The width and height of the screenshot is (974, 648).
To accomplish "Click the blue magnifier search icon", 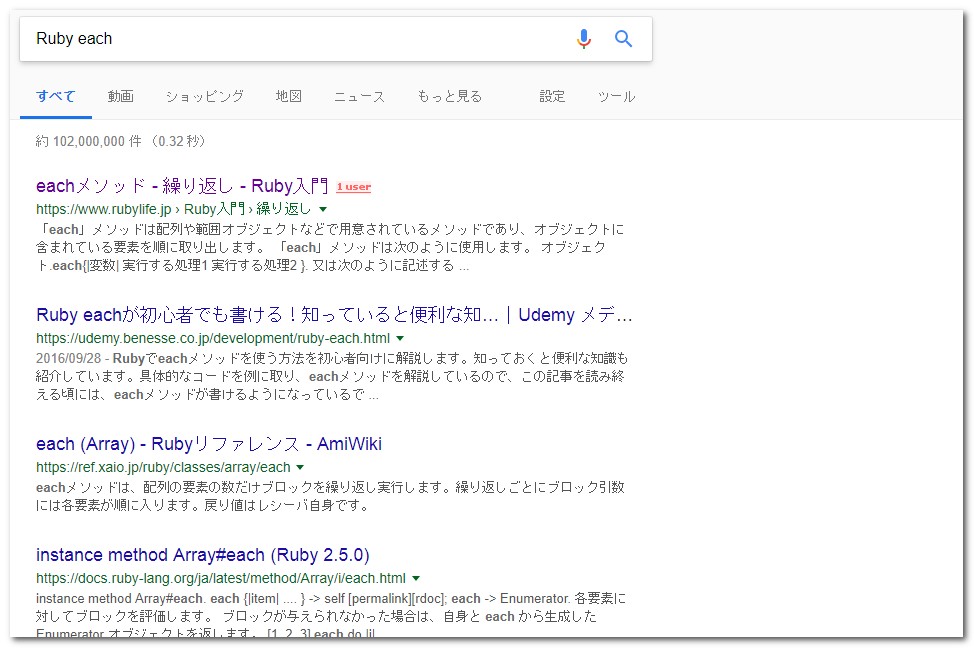I will (623, 39).
